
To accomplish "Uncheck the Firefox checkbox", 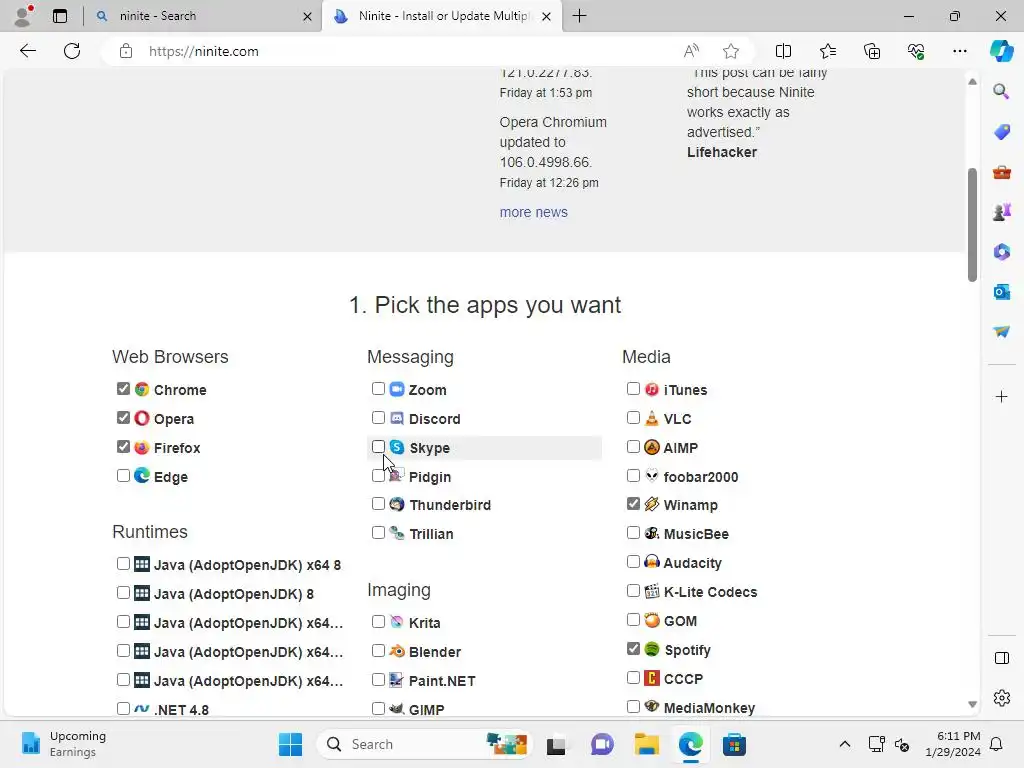I will tap(123, 447).
